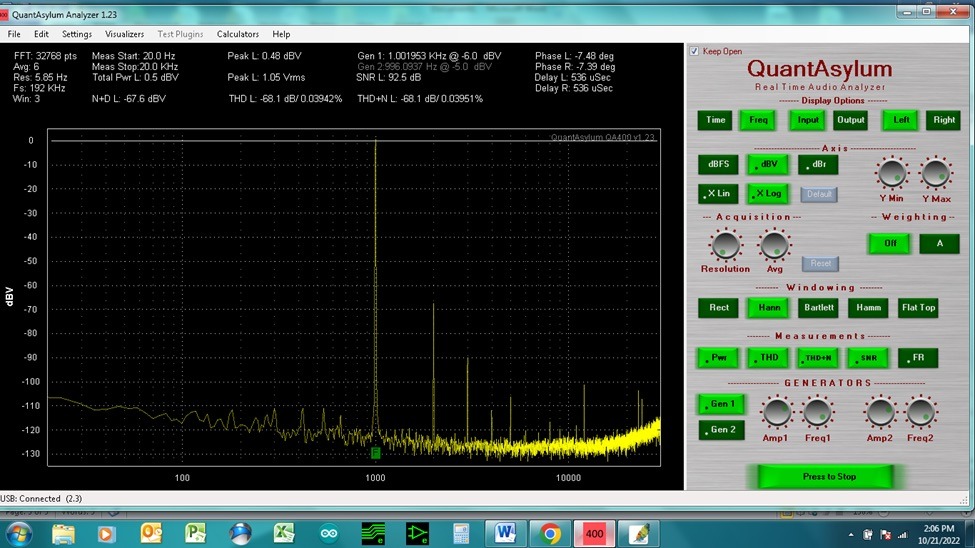Open the File menu
The image size is (975, 548).
coord(14,34)
